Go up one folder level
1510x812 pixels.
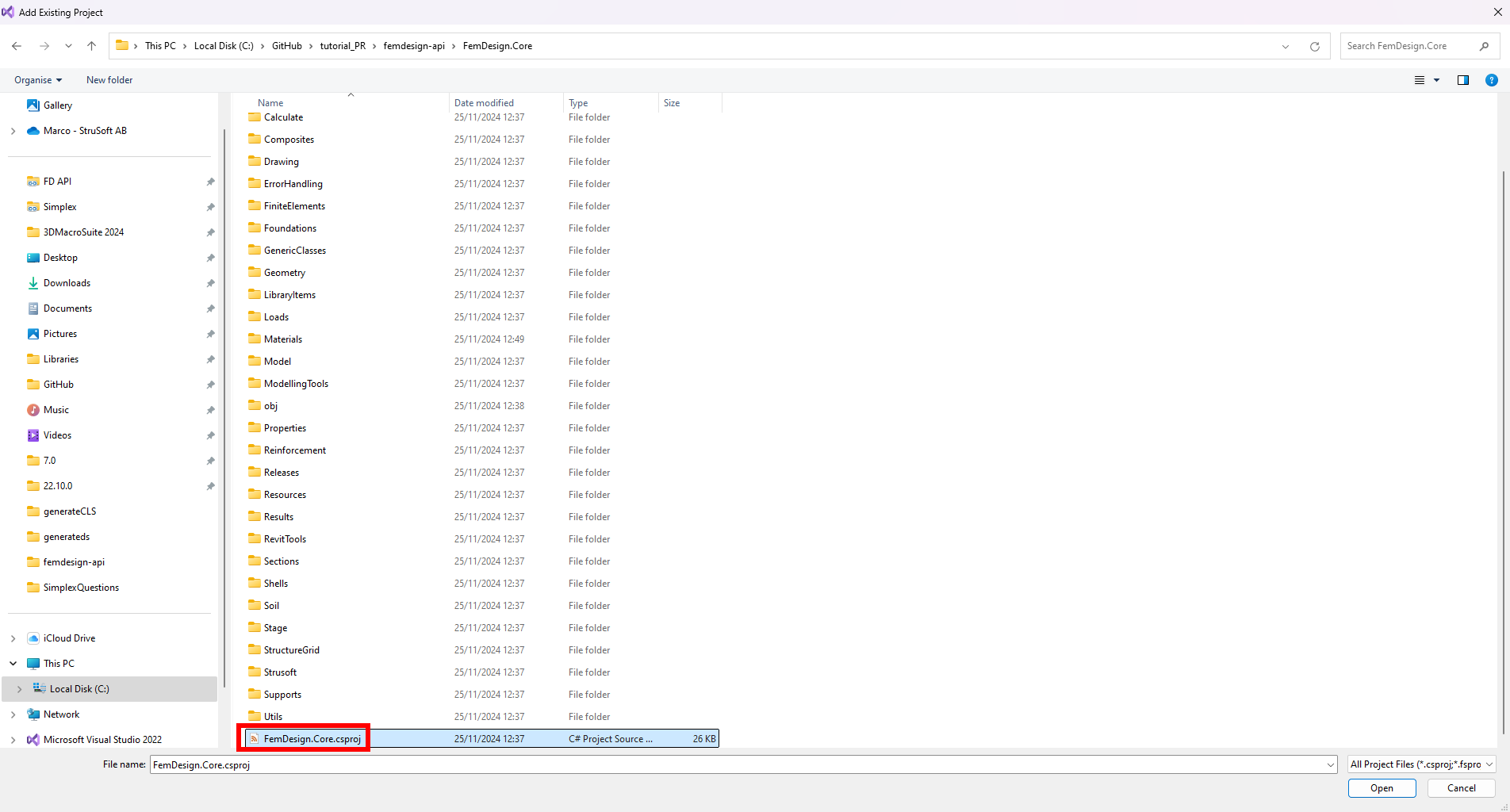click(92, 46)
